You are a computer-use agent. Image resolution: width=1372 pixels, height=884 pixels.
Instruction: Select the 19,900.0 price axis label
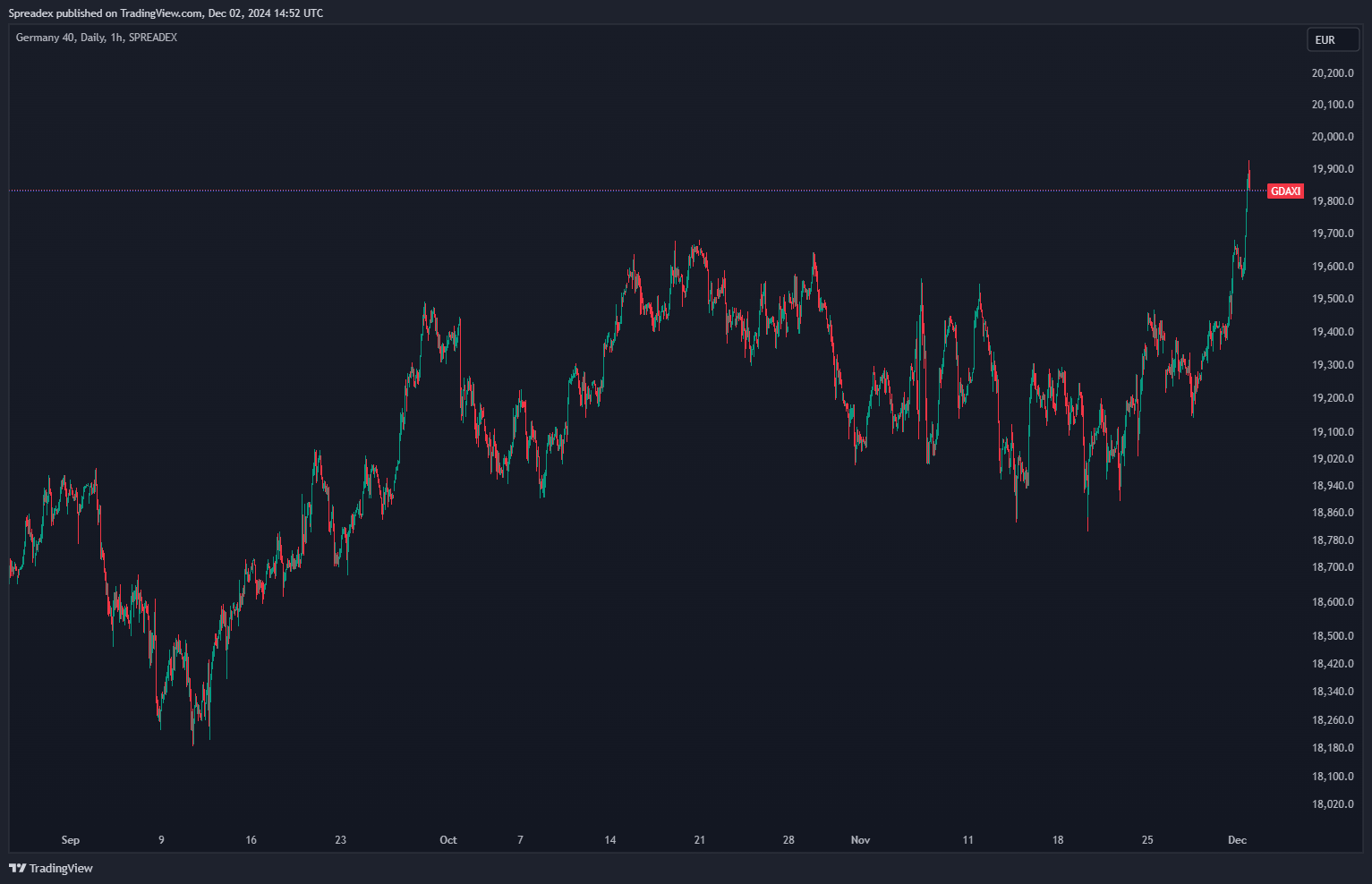click(x=1333, y=169)
